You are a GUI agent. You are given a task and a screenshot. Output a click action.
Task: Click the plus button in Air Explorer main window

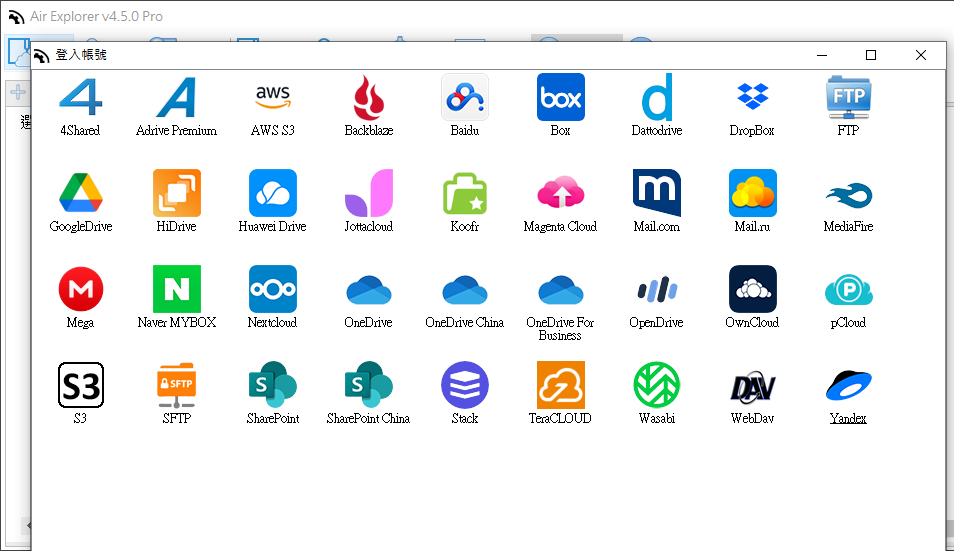coord(18,92)
